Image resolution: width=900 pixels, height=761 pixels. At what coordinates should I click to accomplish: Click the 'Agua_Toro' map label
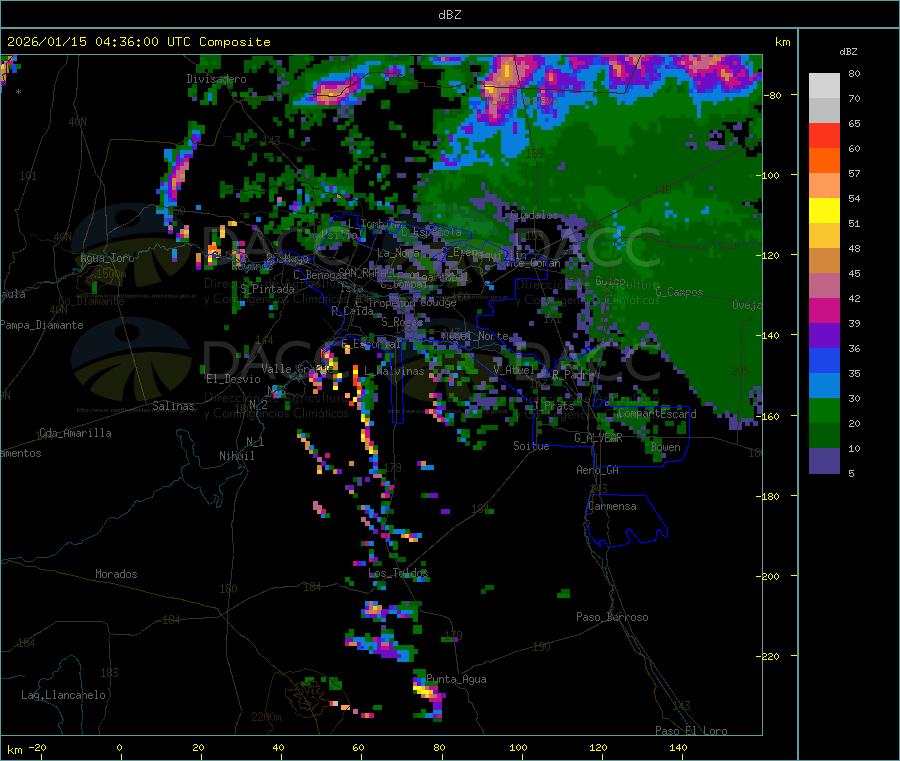tap(107, 258)
